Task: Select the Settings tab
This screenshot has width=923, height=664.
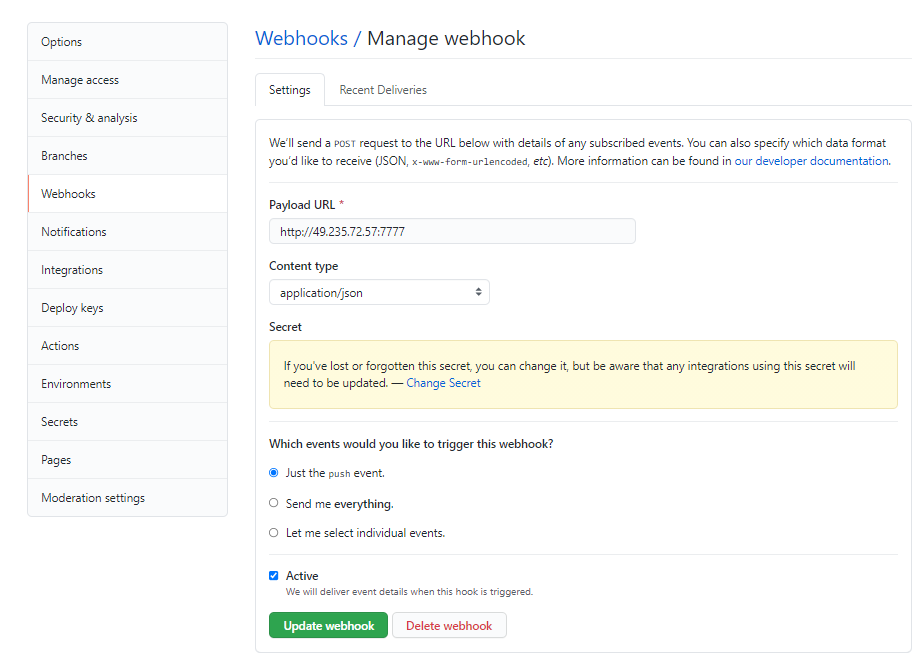Action: (290, 90)
